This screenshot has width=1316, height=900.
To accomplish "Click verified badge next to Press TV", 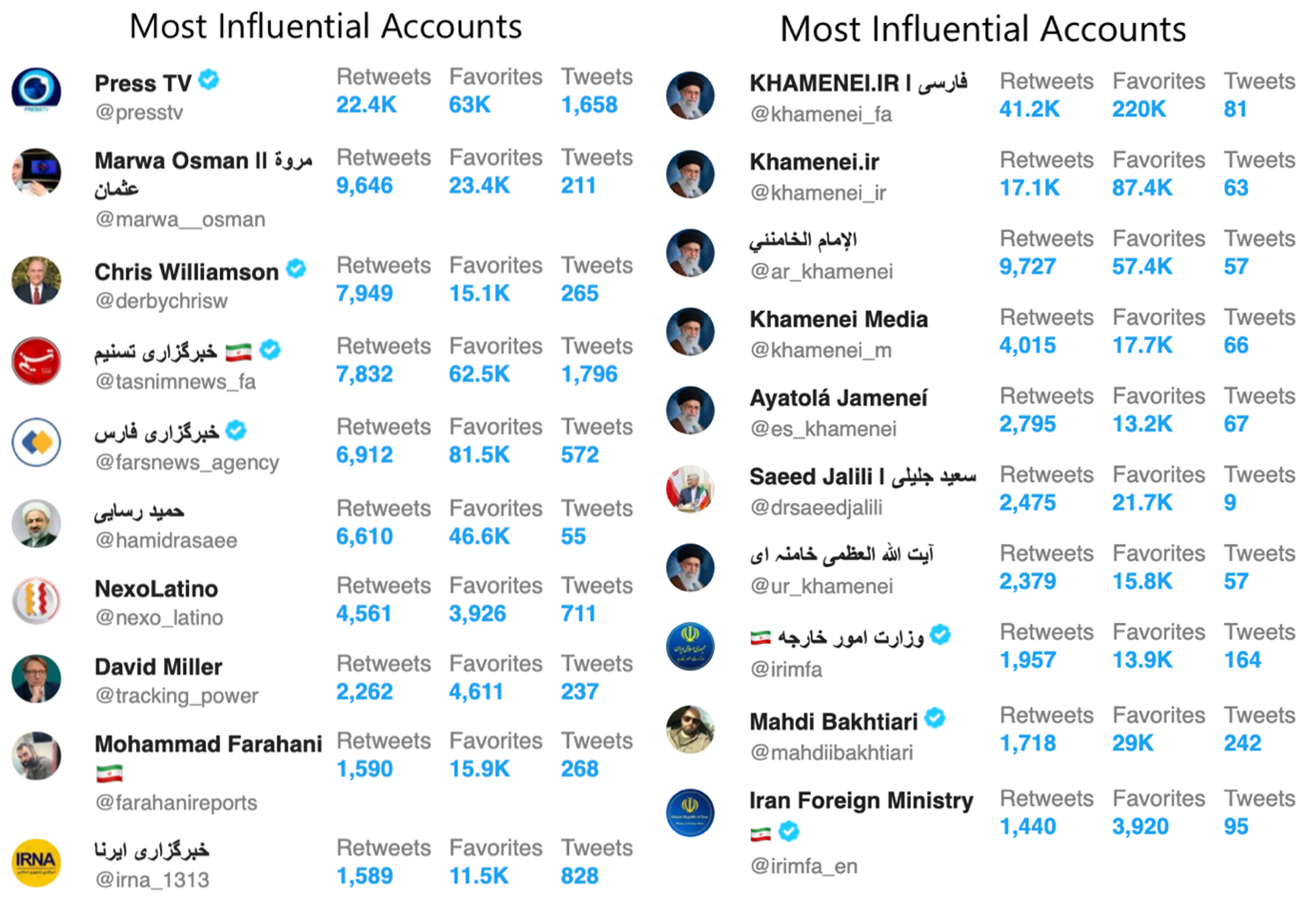I will [x=209, y=80].
